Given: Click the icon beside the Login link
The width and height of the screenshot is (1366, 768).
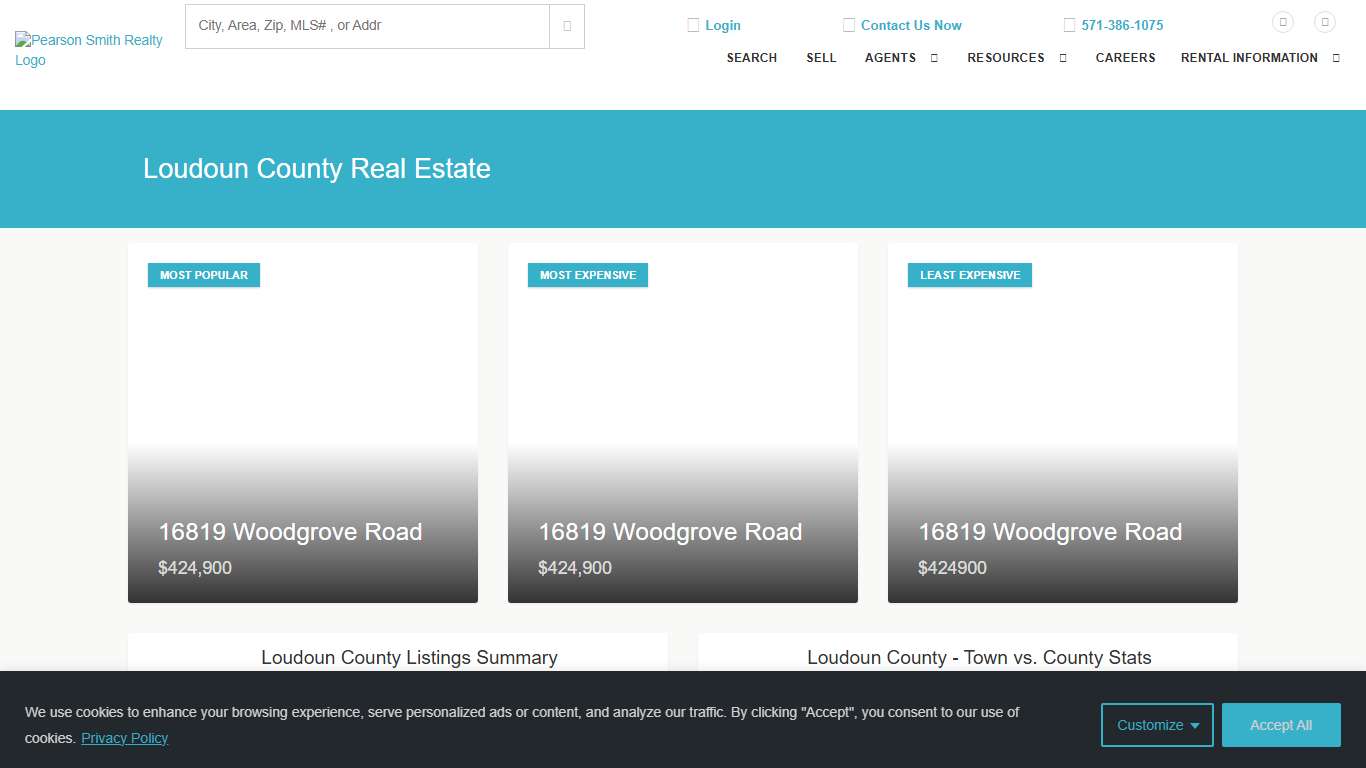Looking at the screenshot, I should [x=693, y=25].
